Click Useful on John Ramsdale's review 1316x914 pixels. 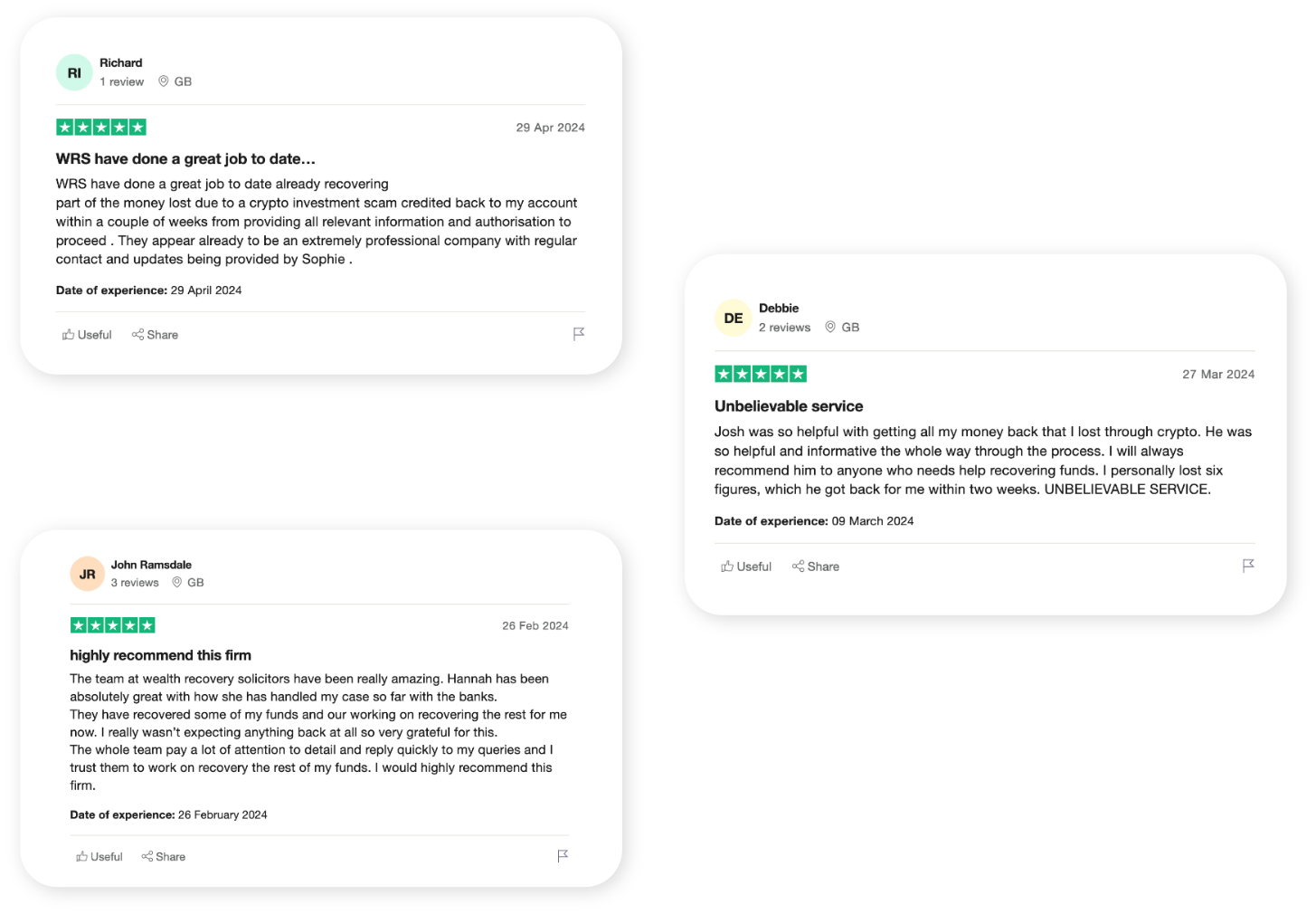pyautogui.click(x=99, y=856)
